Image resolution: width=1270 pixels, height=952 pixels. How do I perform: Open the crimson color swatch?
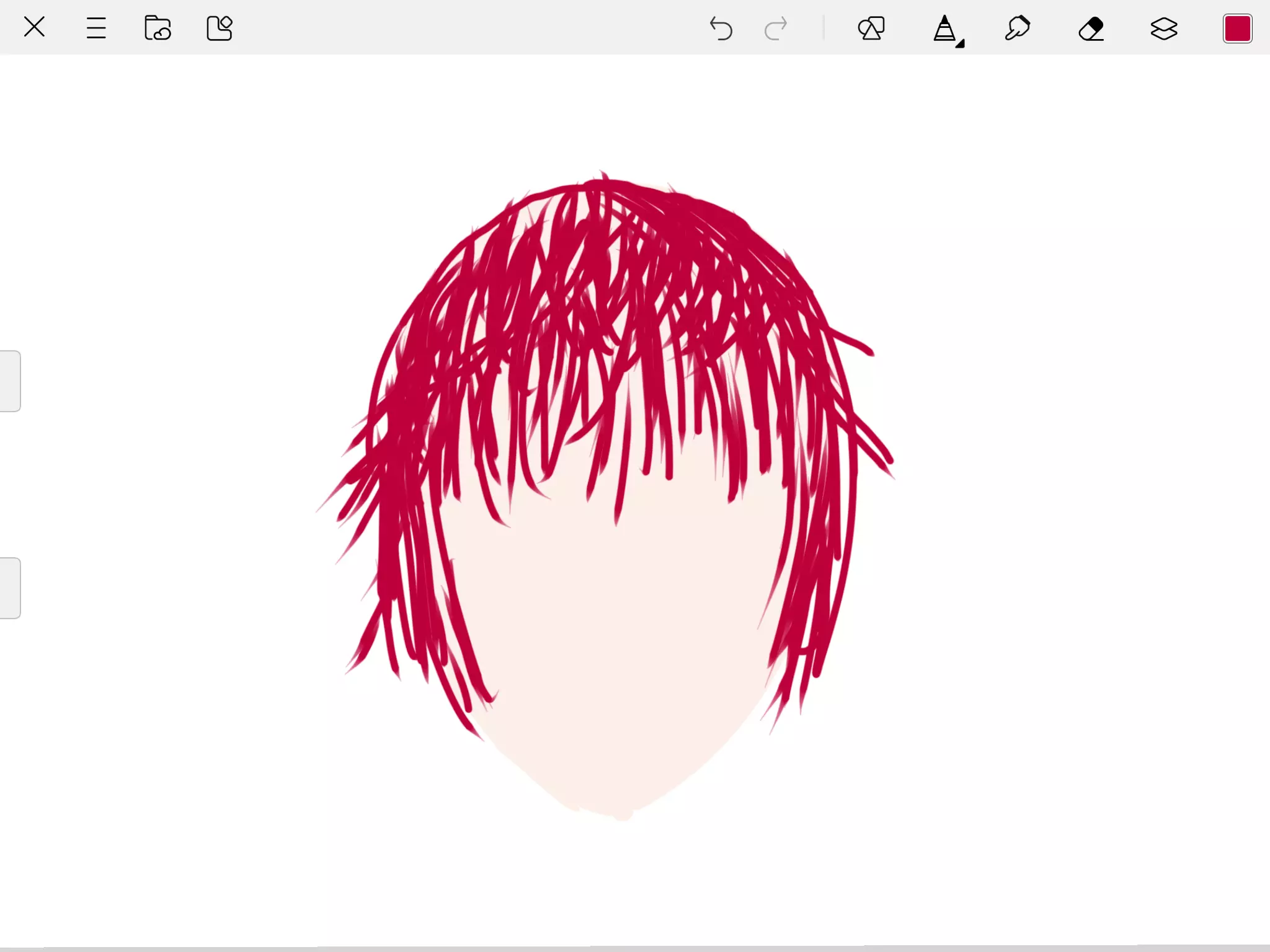pyautogui.click(x=1237, y=29)
